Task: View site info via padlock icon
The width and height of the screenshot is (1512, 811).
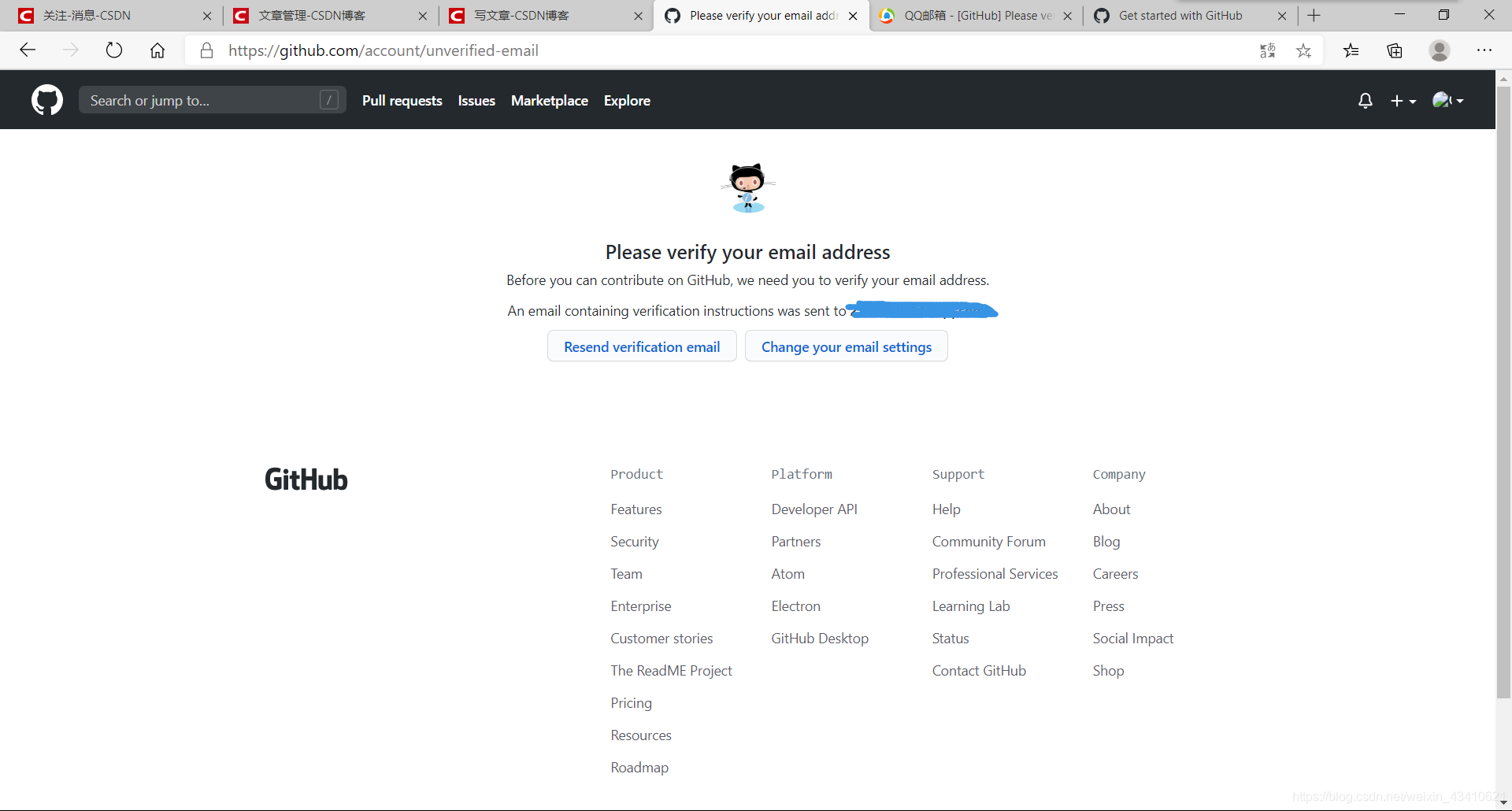Action: tap(207, 50)
